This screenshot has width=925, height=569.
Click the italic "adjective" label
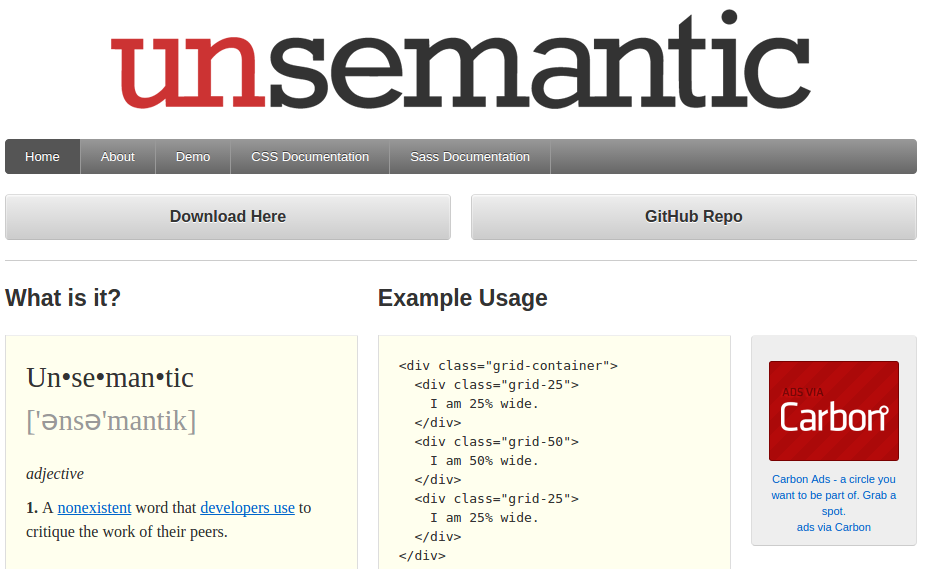pos(55,474)
